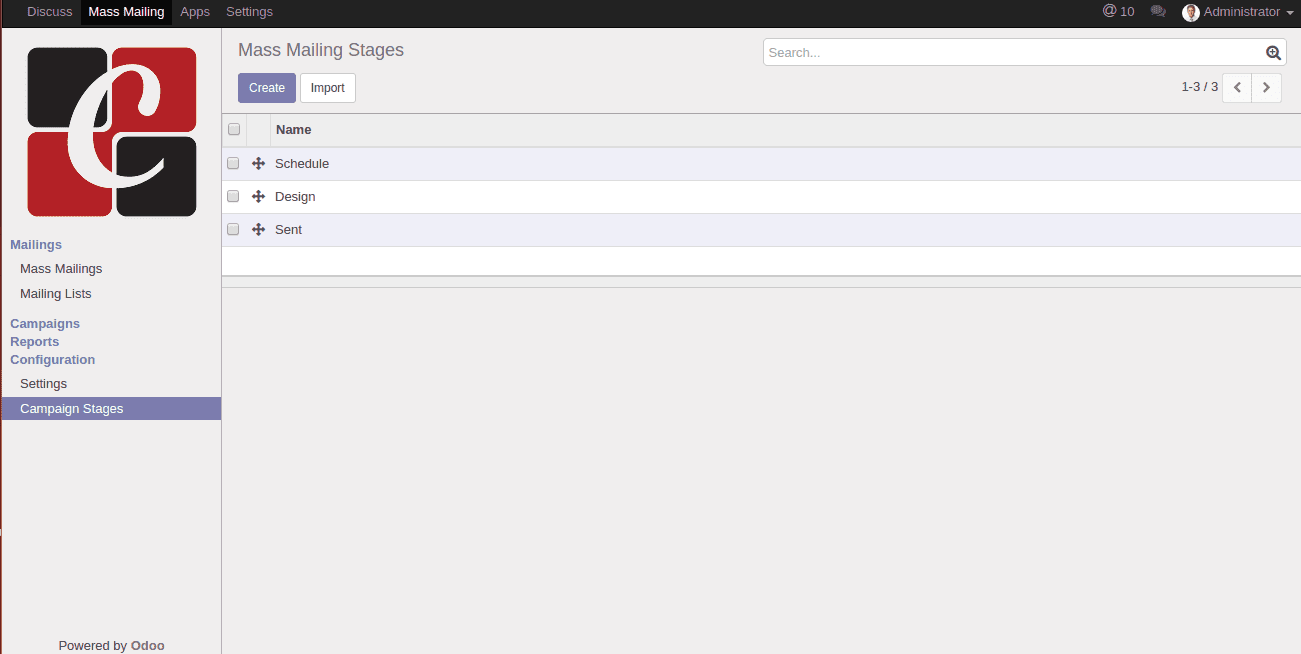Open the Apps top menu

195,12
